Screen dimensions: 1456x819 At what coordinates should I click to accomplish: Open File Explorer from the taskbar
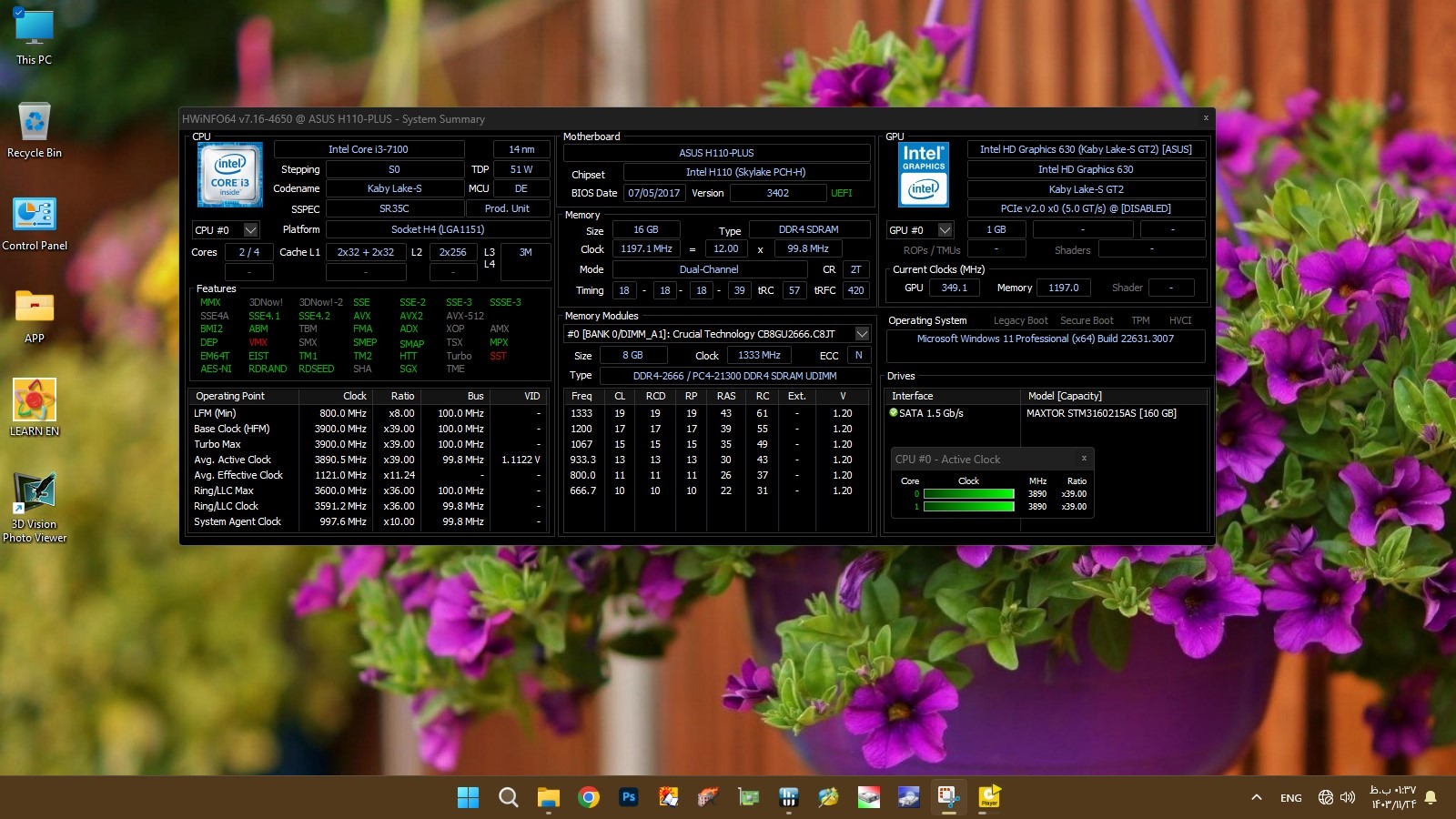click(548, 797)
